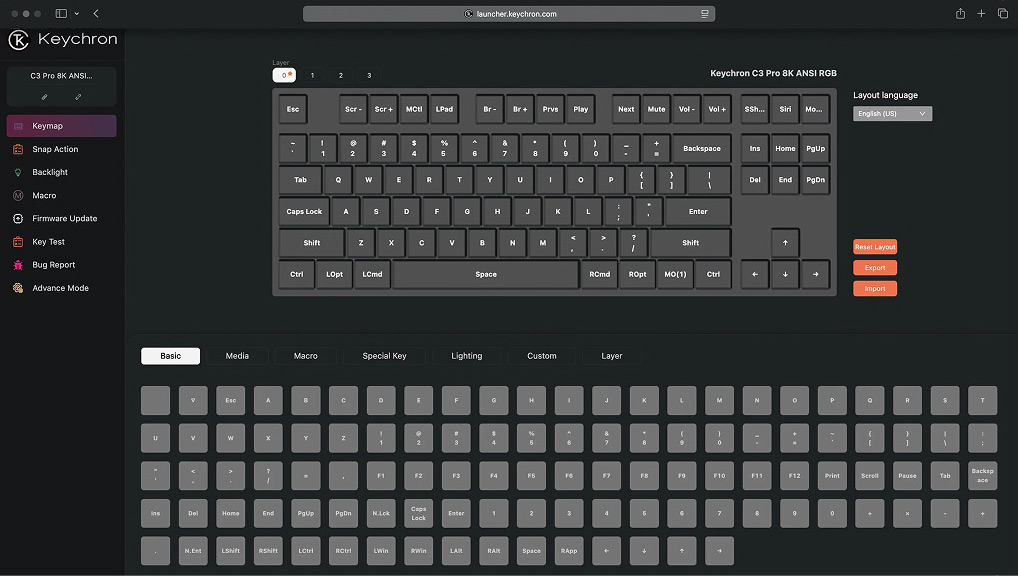Select the Macro icon in the sidebar
This screenshot has width=1018, height=576.
pyautogui.click(x=18, y=195)
